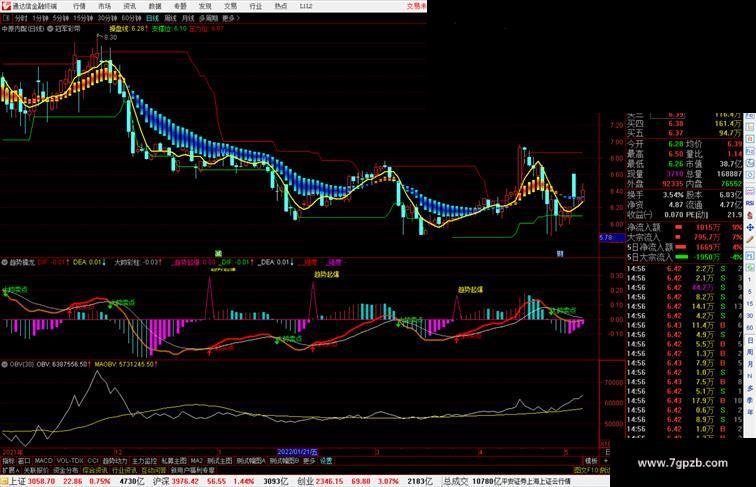Select the MACD indicator tab
This screenshot has width=756, height=487.
point(43,461)
